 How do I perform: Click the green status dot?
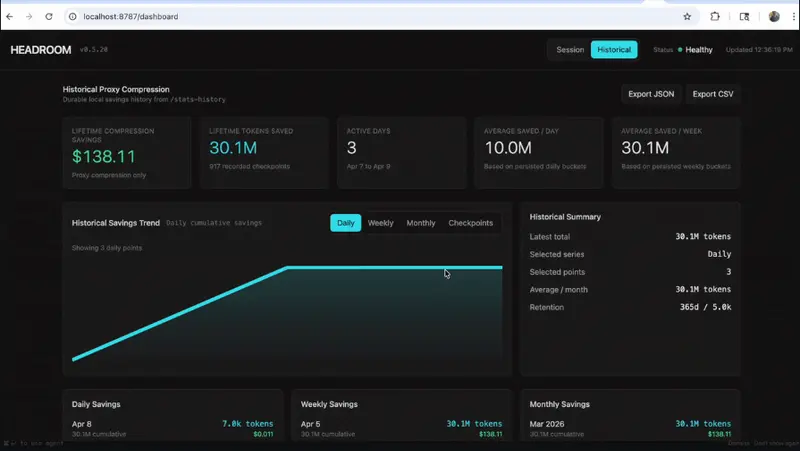[x=680, y=49]
